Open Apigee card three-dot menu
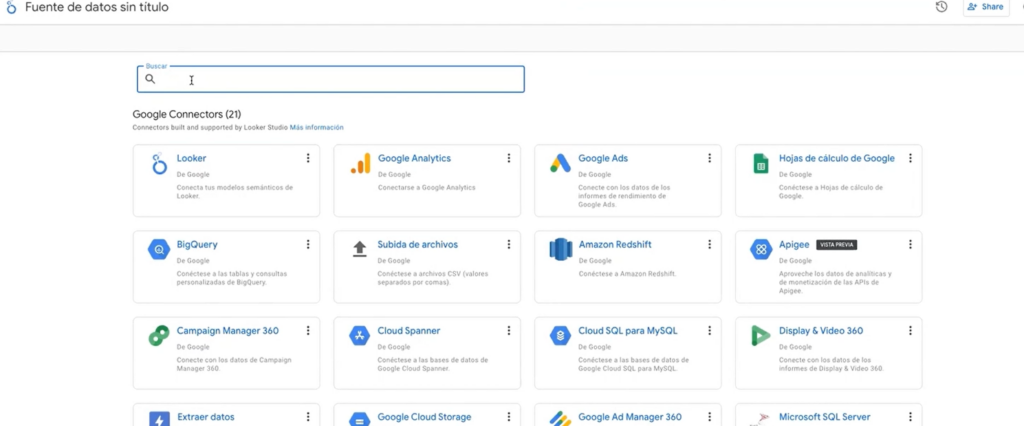1024x426 pixels. pyautogui.click(x=910, y=244)
